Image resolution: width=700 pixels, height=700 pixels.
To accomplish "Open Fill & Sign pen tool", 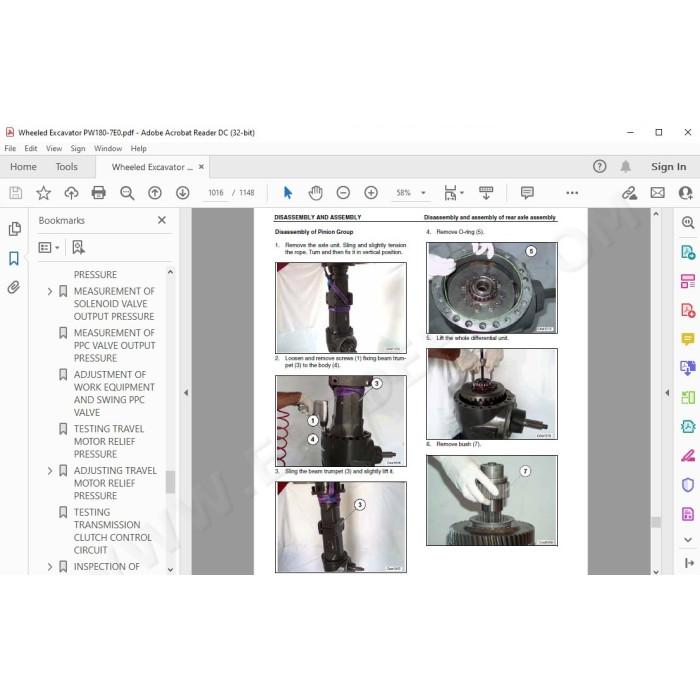I will [x=688, y=456].
